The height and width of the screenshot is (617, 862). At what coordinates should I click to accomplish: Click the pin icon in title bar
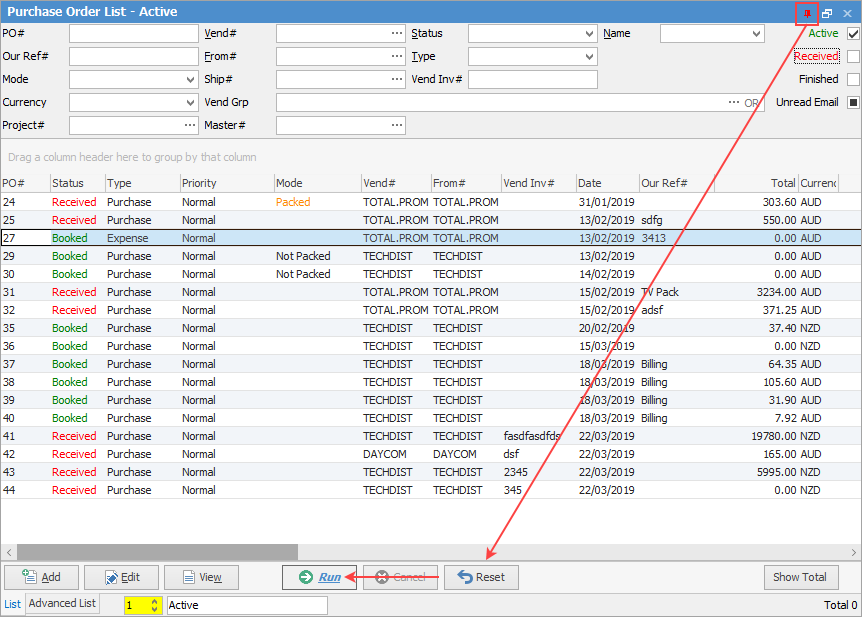[x=808, y=13]
